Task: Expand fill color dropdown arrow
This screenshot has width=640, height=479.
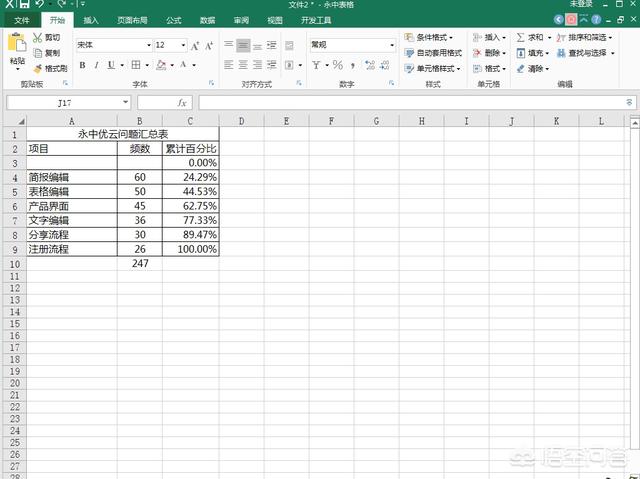Action: [172, 65]
